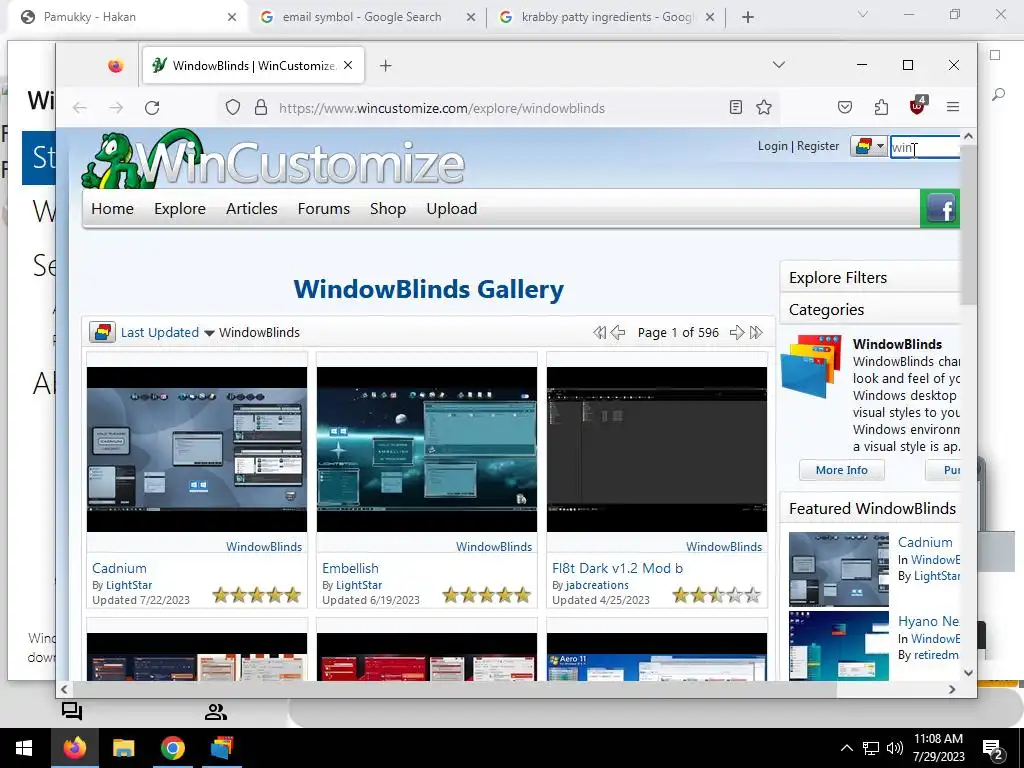
Task: Open Articles menu item
Action: click(x=251, y=209)
